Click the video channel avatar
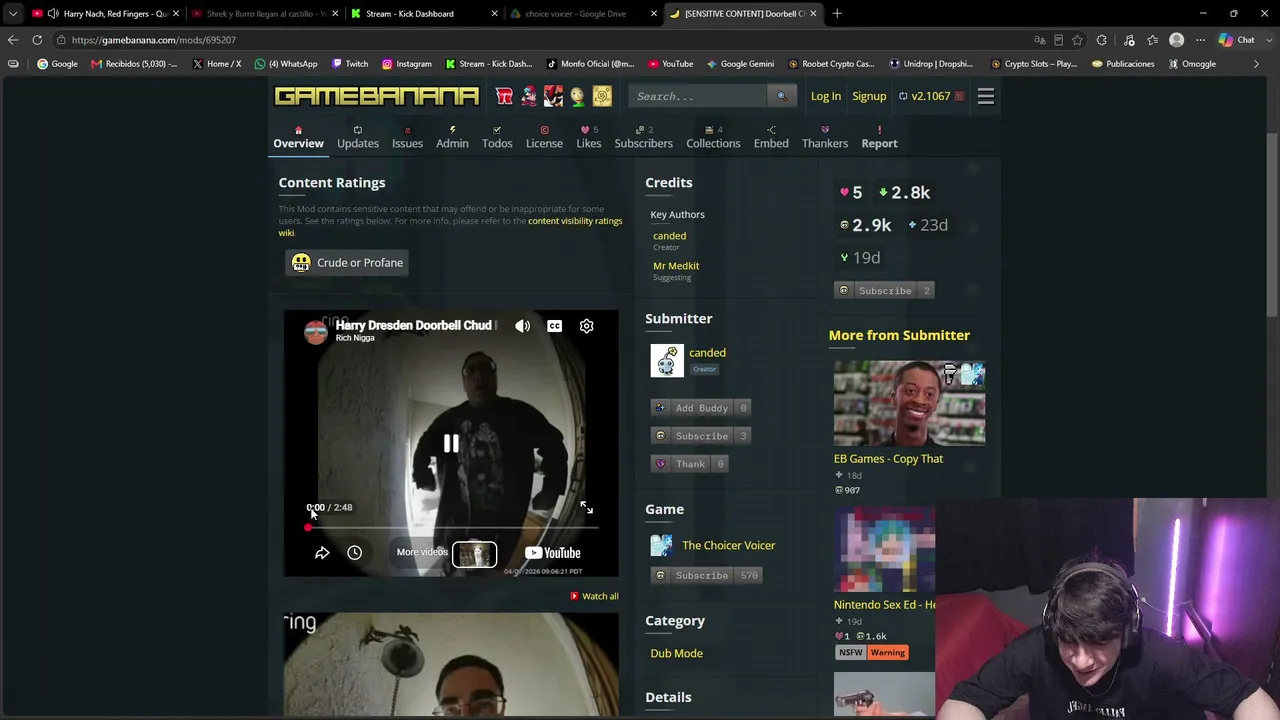Screen dimensions: 1280x720 pyautogui.click(x=316, y=332)
